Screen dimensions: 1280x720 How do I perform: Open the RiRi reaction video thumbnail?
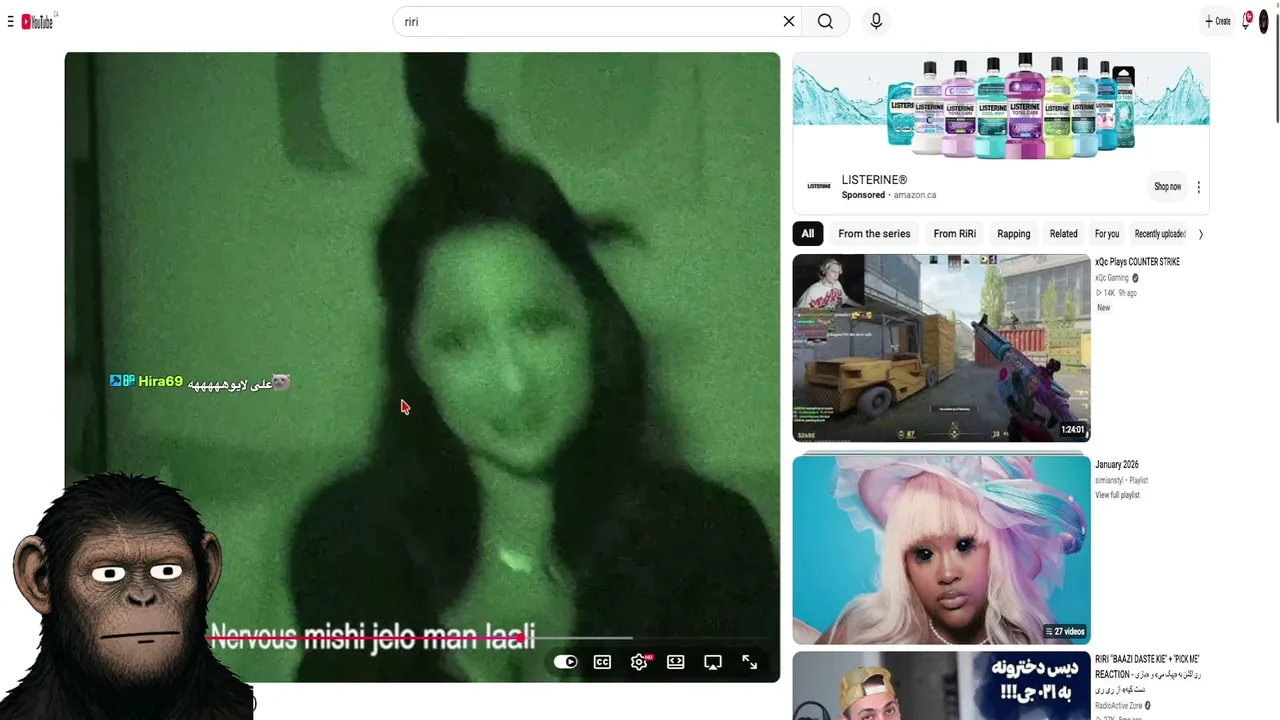point(941,686)
